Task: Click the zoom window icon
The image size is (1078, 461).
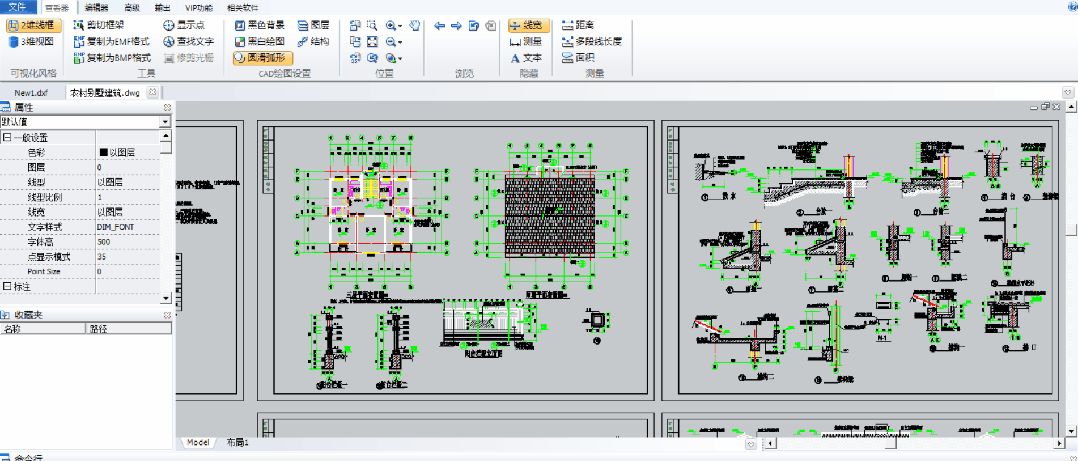Action: pyautogui.click(x=372, y=25)
